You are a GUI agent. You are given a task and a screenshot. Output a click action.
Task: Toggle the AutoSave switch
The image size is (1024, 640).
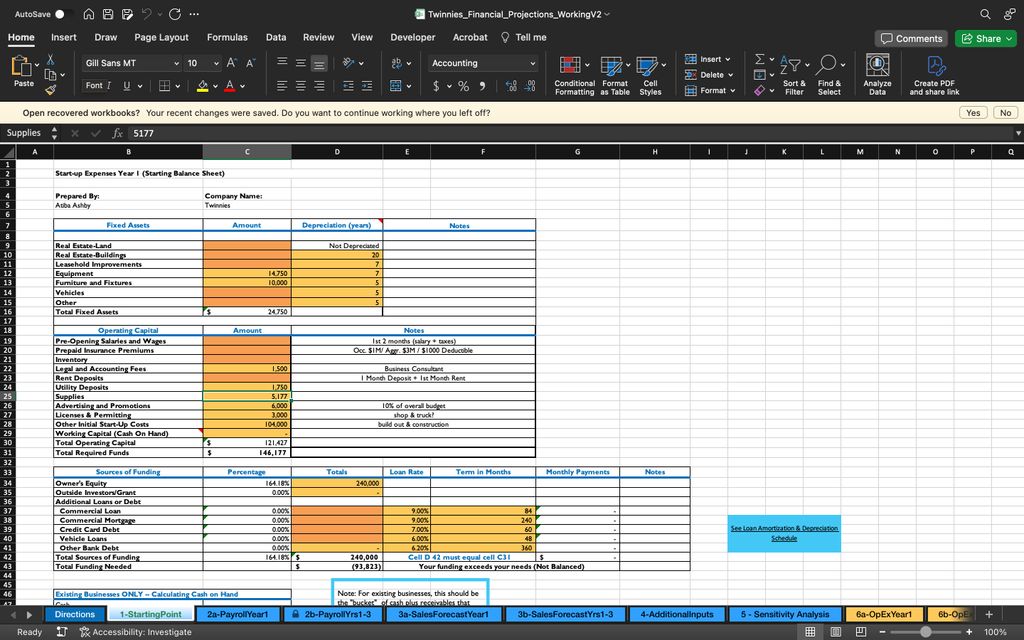pos(63,14)
